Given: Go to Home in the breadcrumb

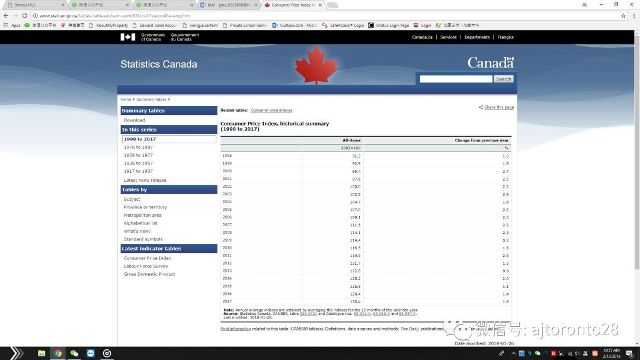Looking at the screenshot, I should 126,100.
